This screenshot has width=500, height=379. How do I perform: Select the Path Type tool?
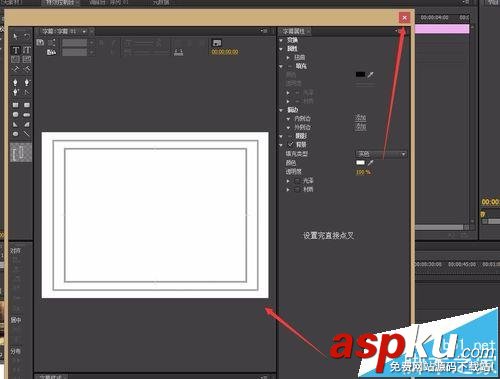point(15,69)
